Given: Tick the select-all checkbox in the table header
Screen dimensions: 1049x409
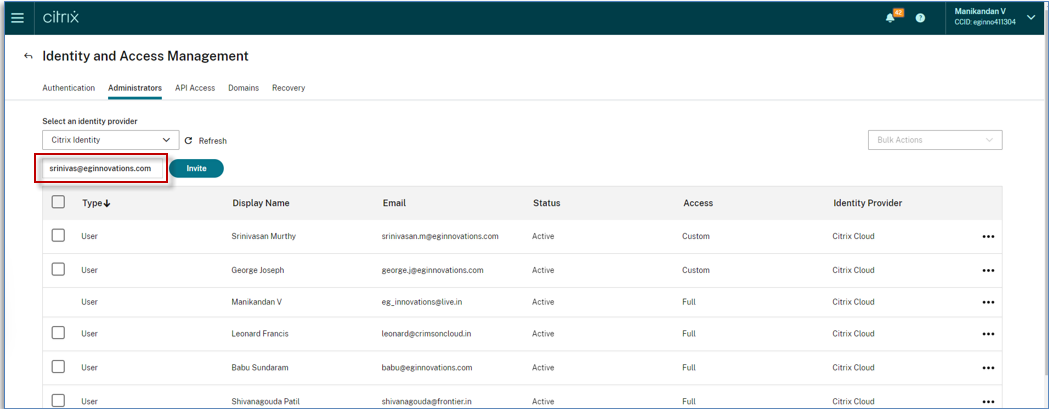Looking at the screenshot, I should [58, 201].
